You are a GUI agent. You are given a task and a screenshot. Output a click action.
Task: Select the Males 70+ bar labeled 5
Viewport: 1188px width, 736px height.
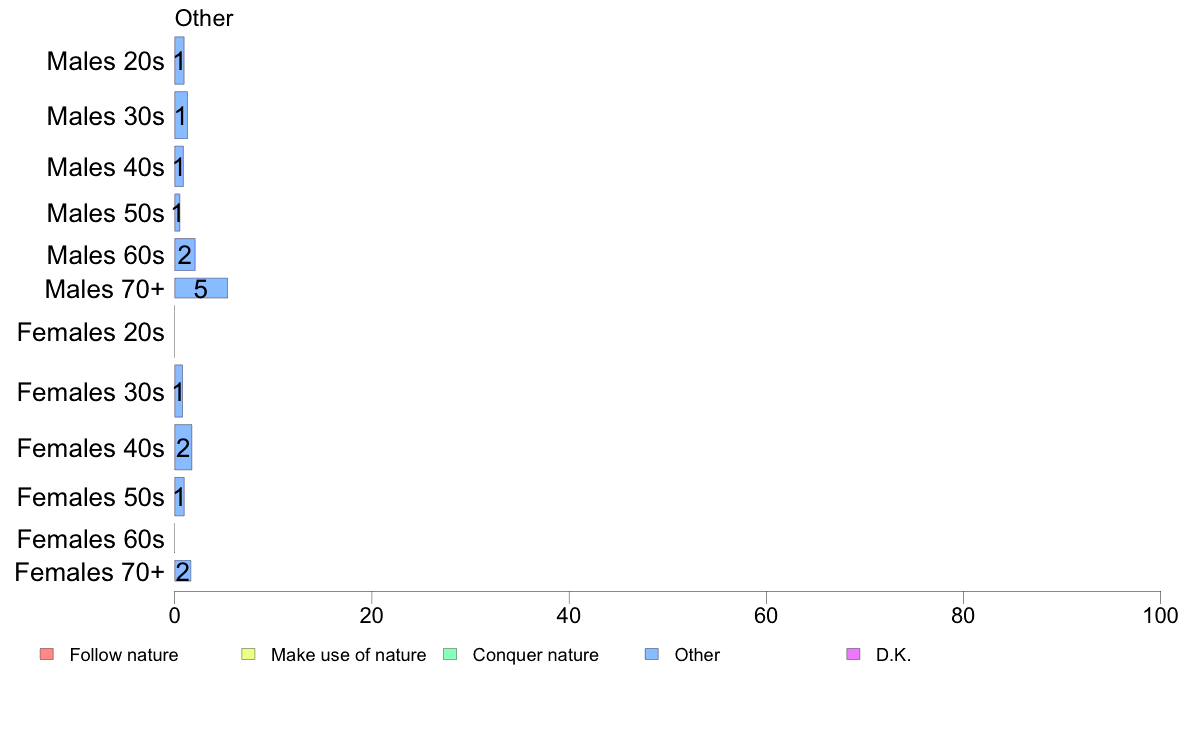pos(201,288)
